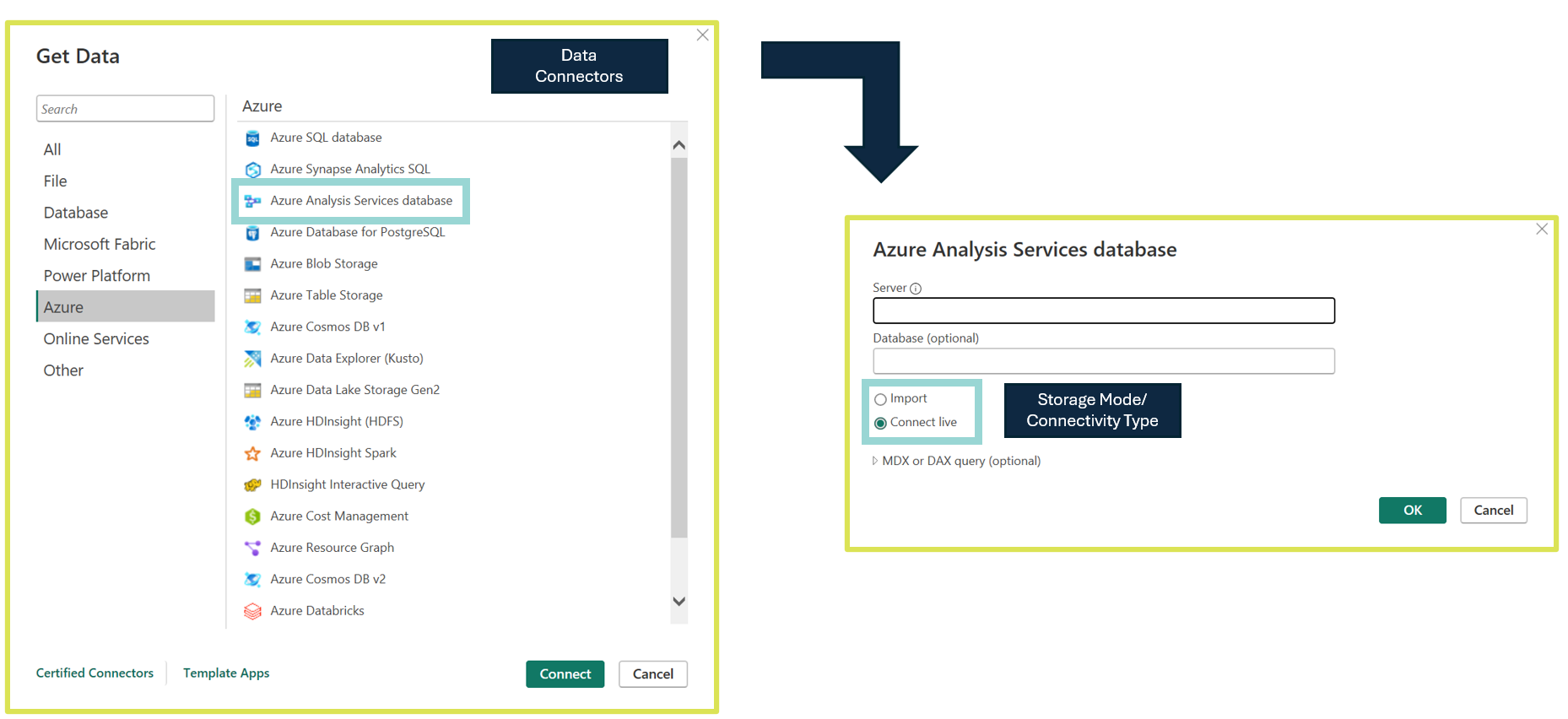Select the 'Azure SQL database' text row
The width and height of the screenshot is (1568, 719).
click(326, 138)
